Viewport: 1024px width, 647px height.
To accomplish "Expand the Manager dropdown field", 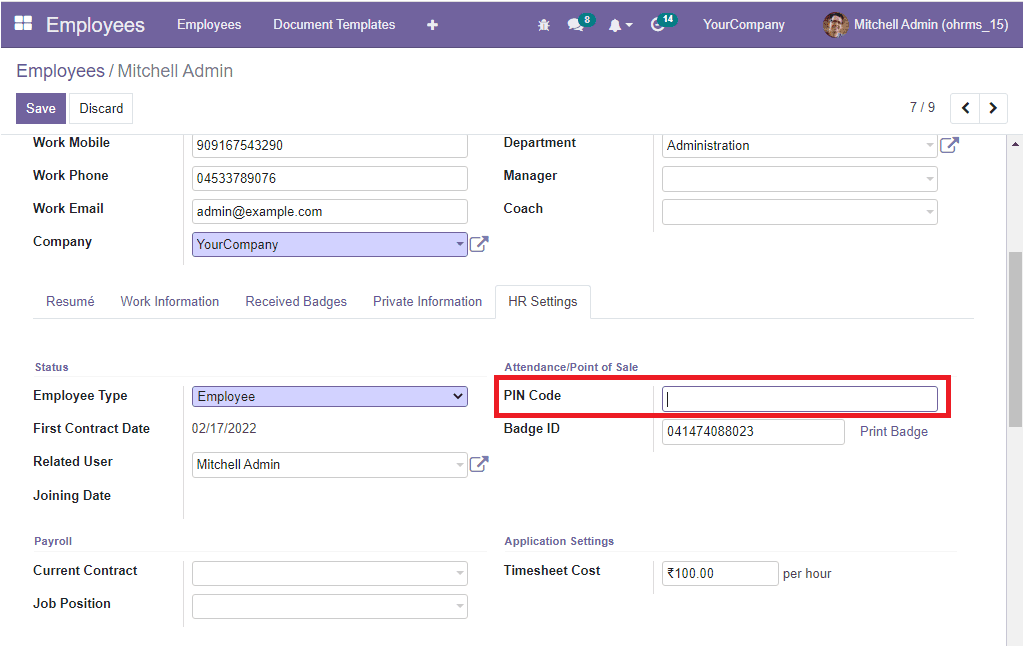I will point(800,179).
